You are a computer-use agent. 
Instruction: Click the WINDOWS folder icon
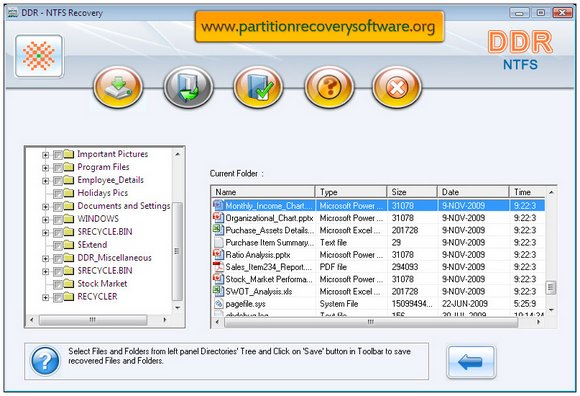(x=69, y=219)
